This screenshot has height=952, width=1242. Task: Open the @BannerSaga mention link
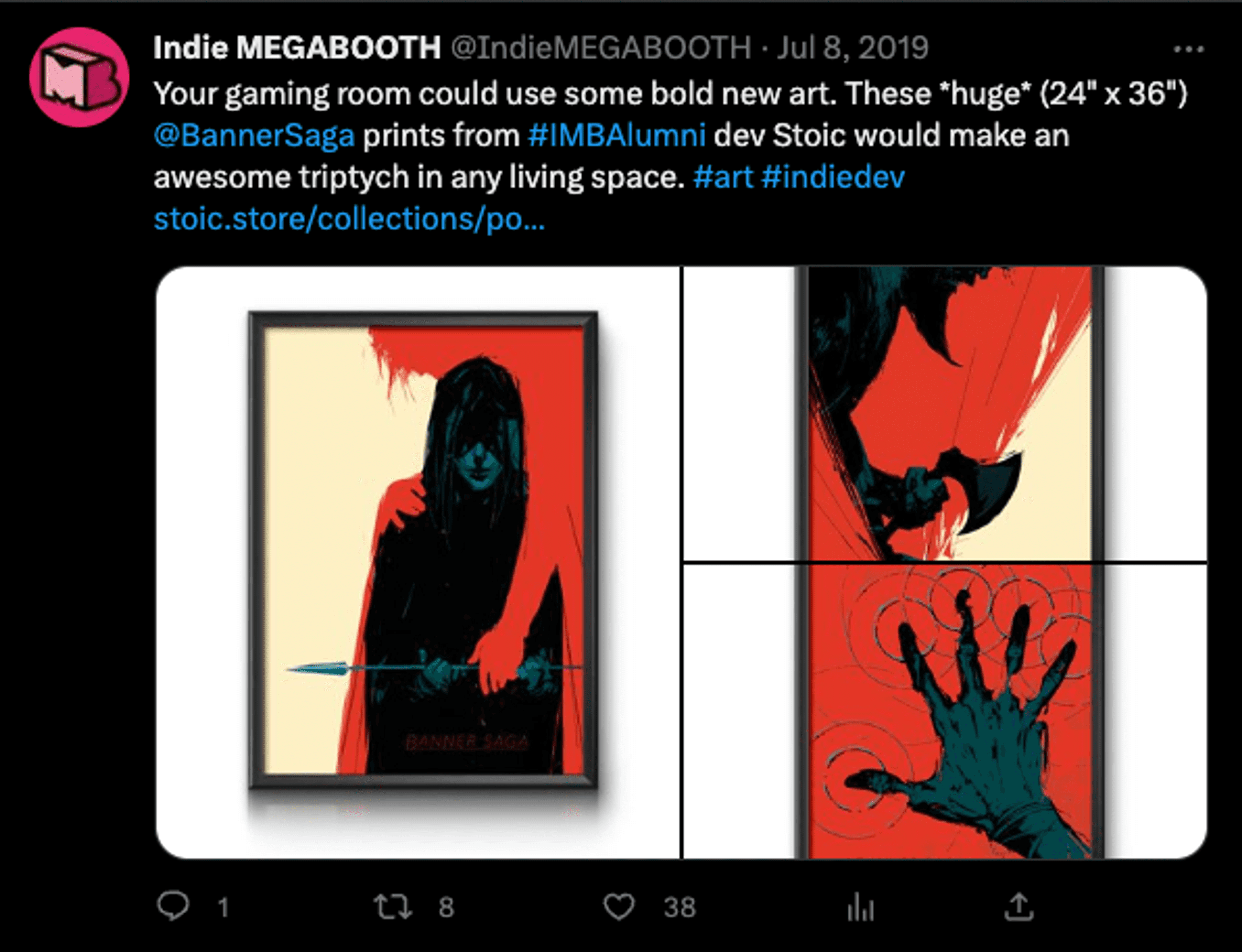[255, 136]
